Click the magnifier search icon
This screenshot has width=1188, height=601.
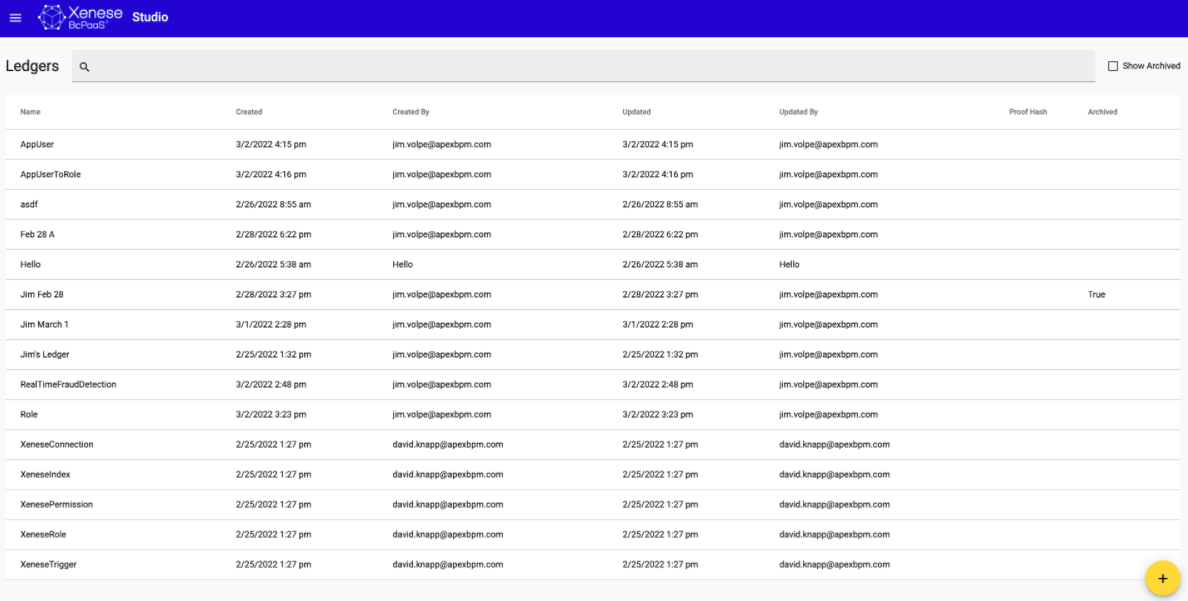[x=84, y=67]
